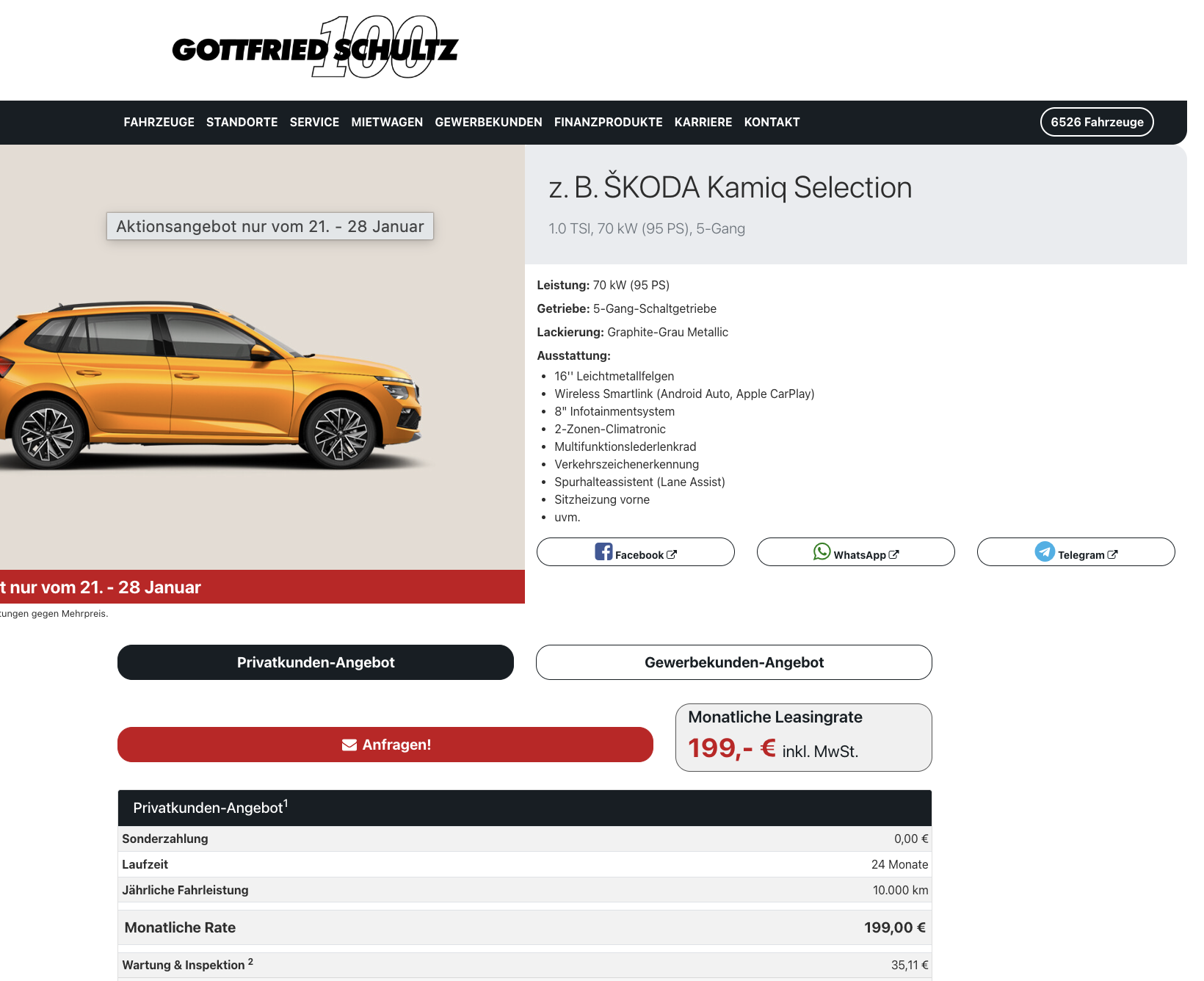Open the Kontakt page
1204x981 pixels.
coord(772,122)
